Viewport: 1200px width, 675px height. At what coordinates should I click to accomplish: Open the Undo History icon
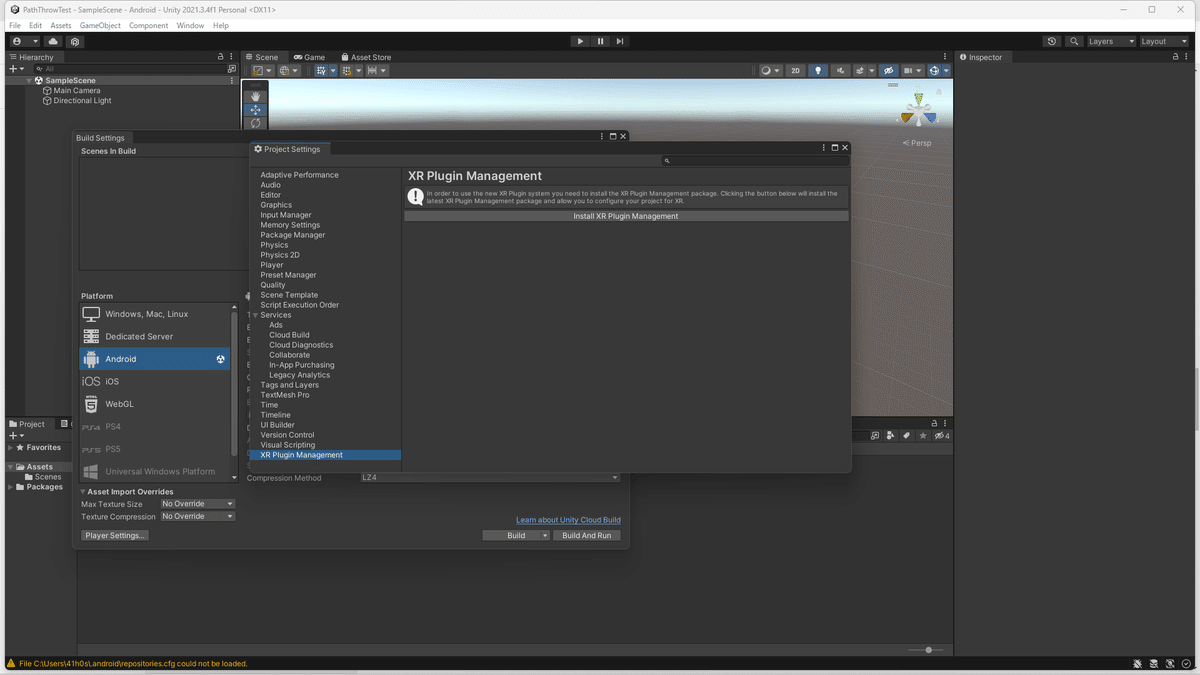point(1052,42)
